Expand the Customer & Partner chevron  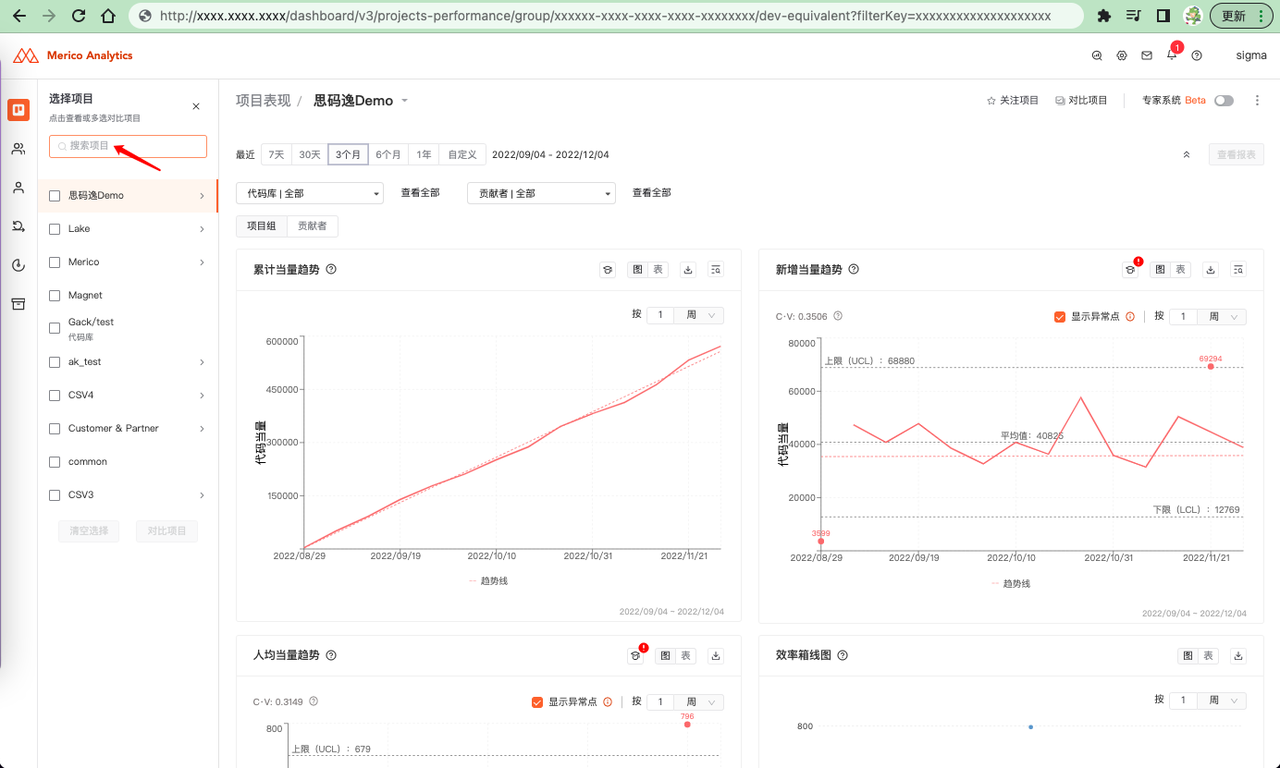tap(202, 428)
